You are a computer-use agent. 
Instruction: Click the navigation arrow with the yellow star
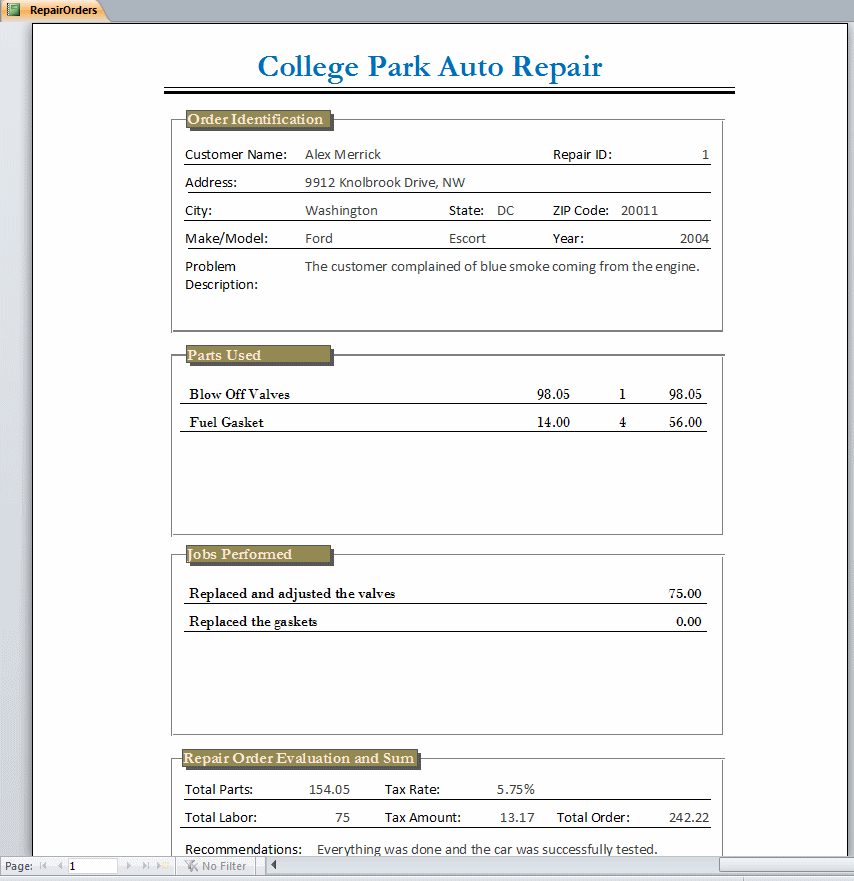162,866
